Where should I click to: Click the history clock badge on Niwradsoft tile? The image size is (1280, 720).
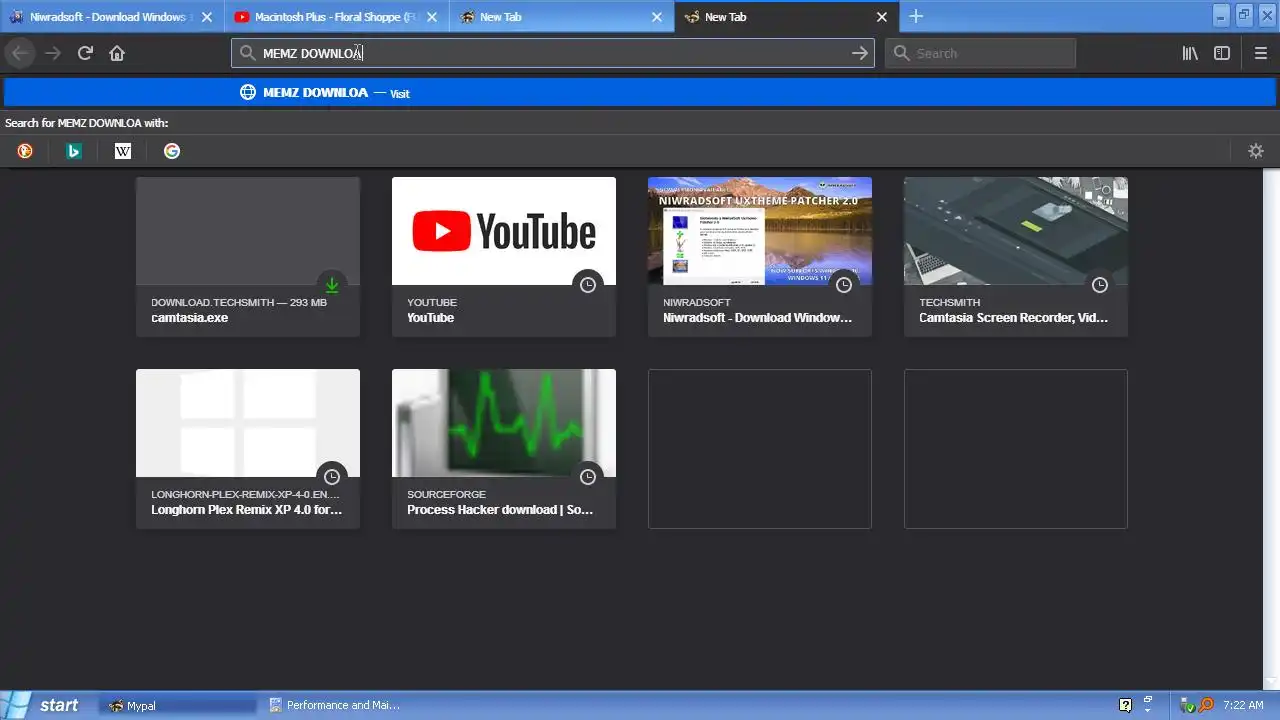(x=844, y=285)
